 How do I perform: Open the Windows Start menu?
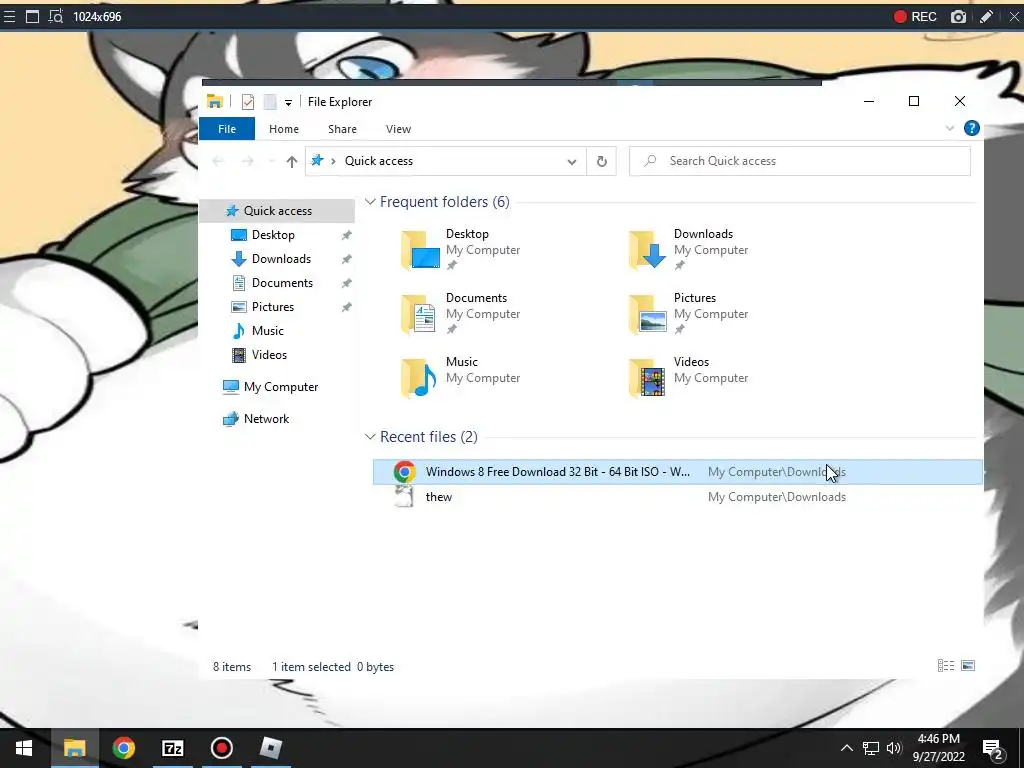(x=24, y=748)
